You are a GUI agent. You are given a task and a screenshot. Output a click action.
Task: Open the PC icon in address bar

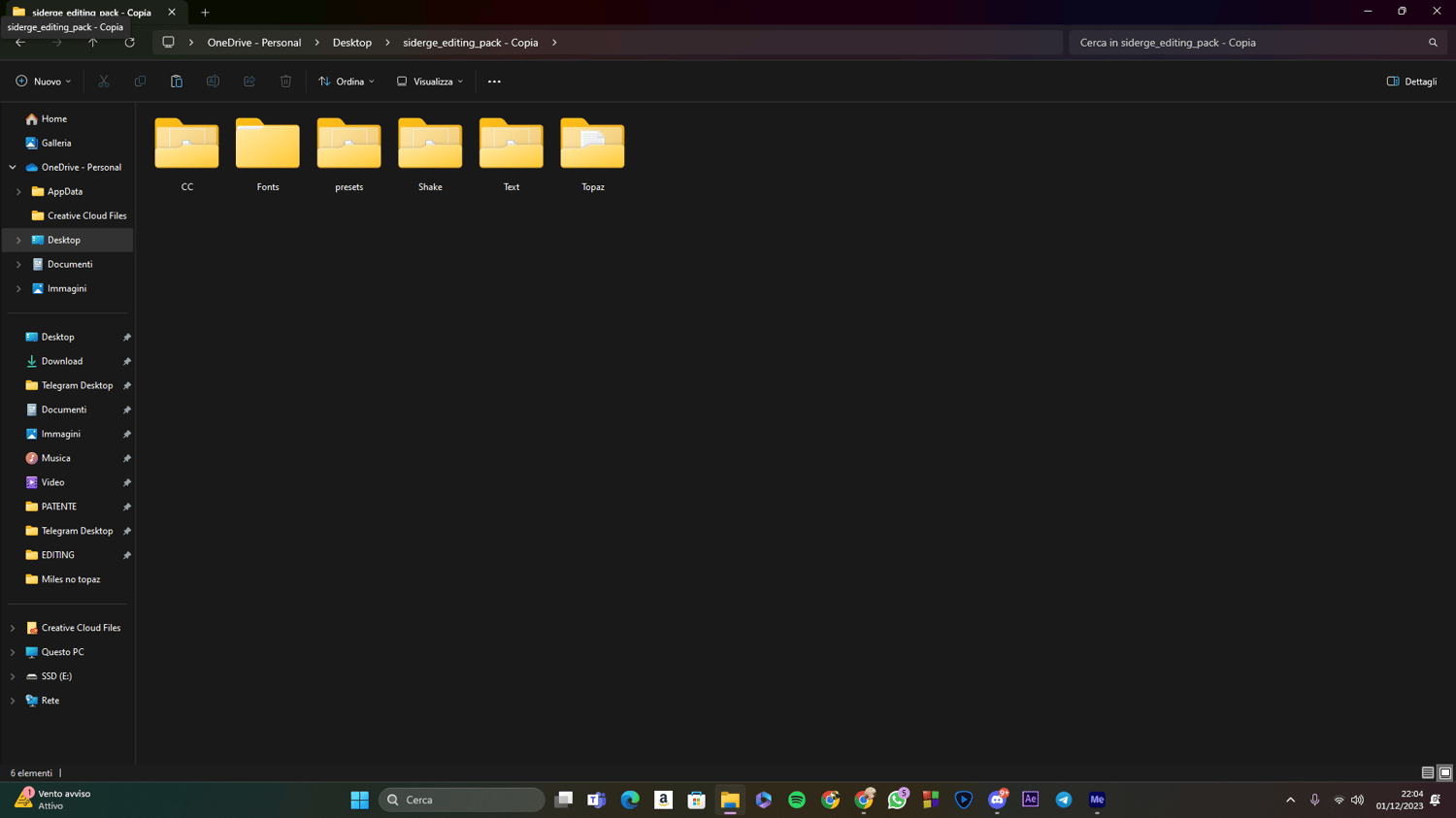tap(168, 43)
